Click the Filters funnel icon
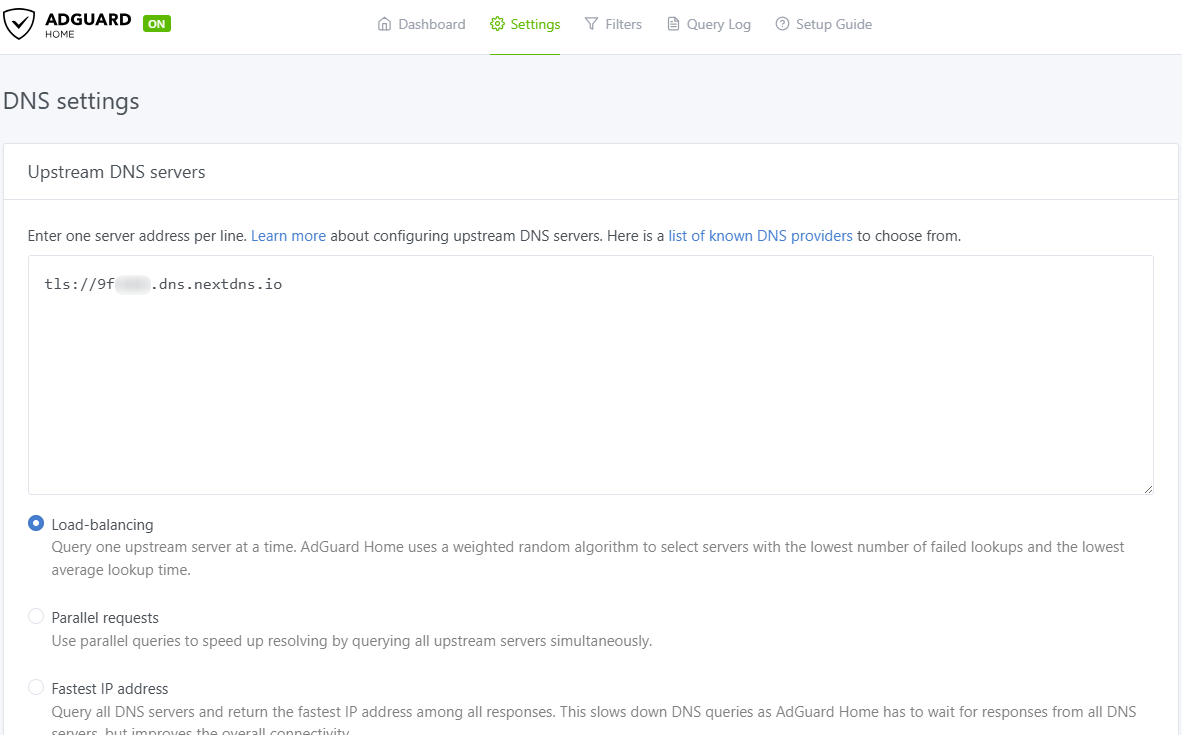The image size is (1182, 735). coord(592,24)
